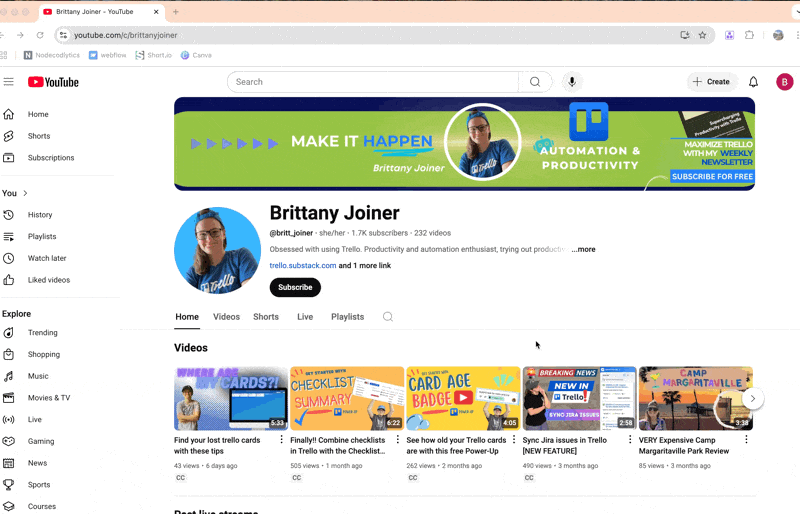Open options for lost trello cards video
The image size is (800, 514).
pos(281,439)
